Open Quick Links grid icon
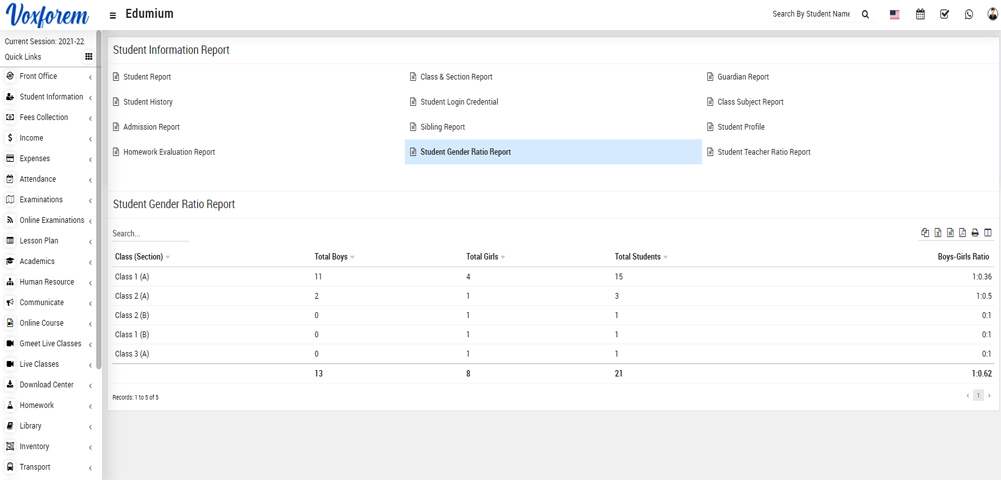 coord(88,57)
